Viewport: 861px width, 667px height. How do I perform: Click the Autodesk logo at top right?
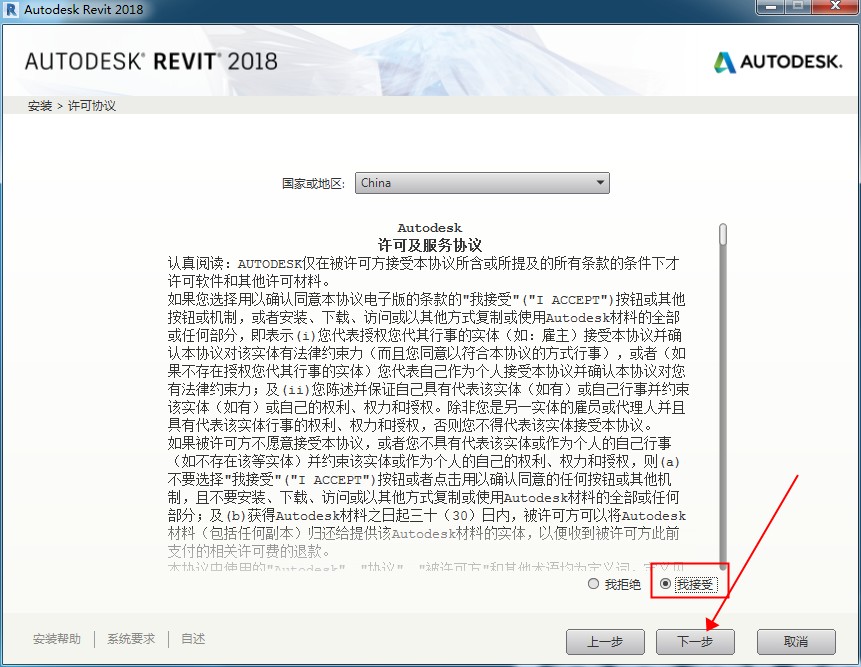pos(778,62)
